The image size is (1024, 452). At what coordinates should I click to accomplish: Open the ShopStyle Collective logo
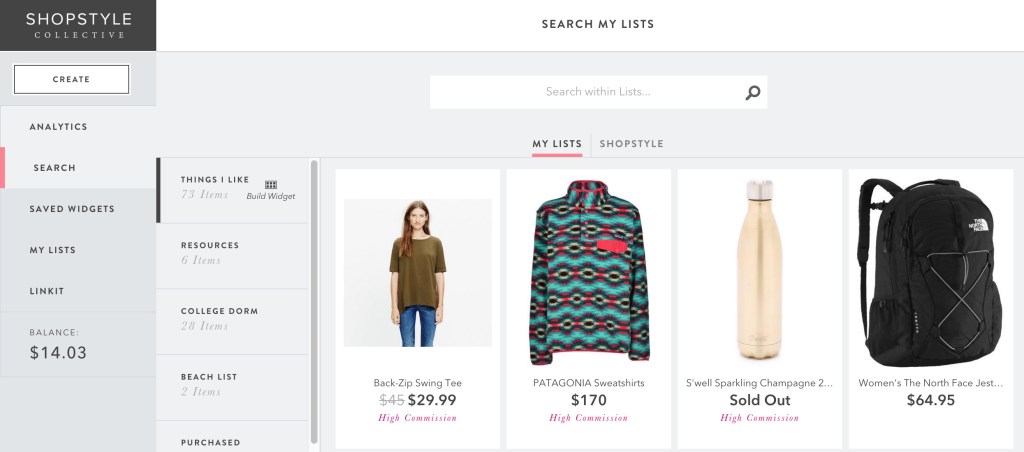tap(78, 25)
